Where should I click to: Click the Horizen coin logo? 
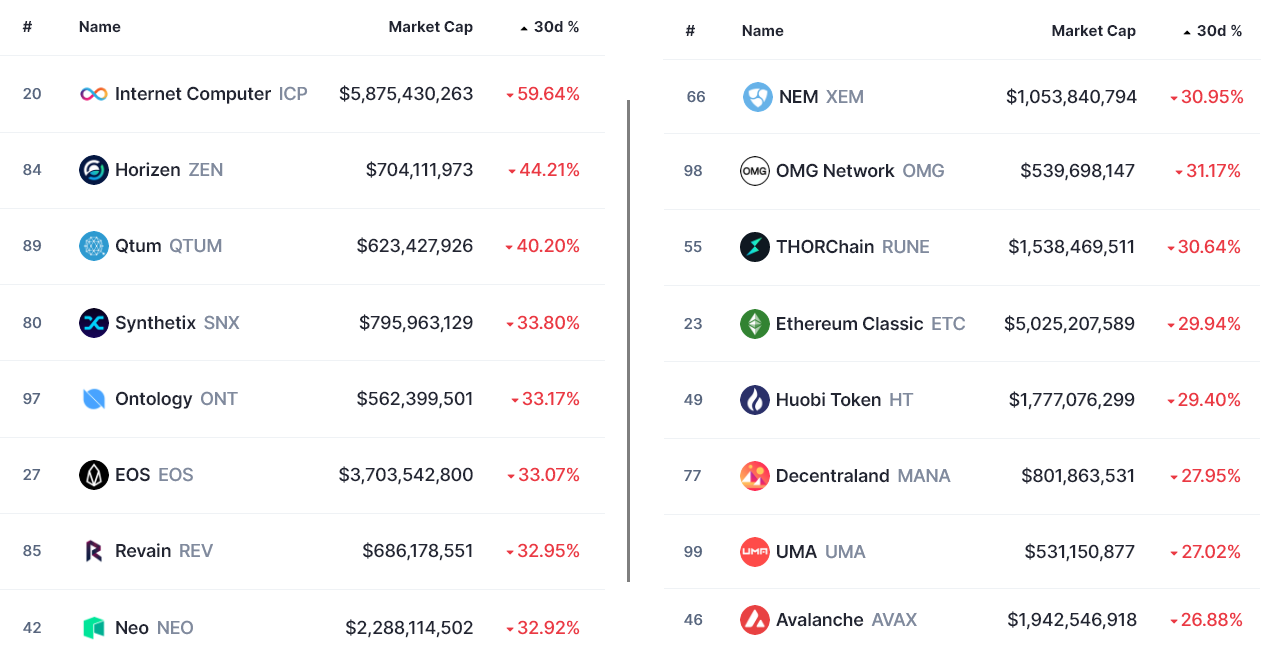point(93,170)
